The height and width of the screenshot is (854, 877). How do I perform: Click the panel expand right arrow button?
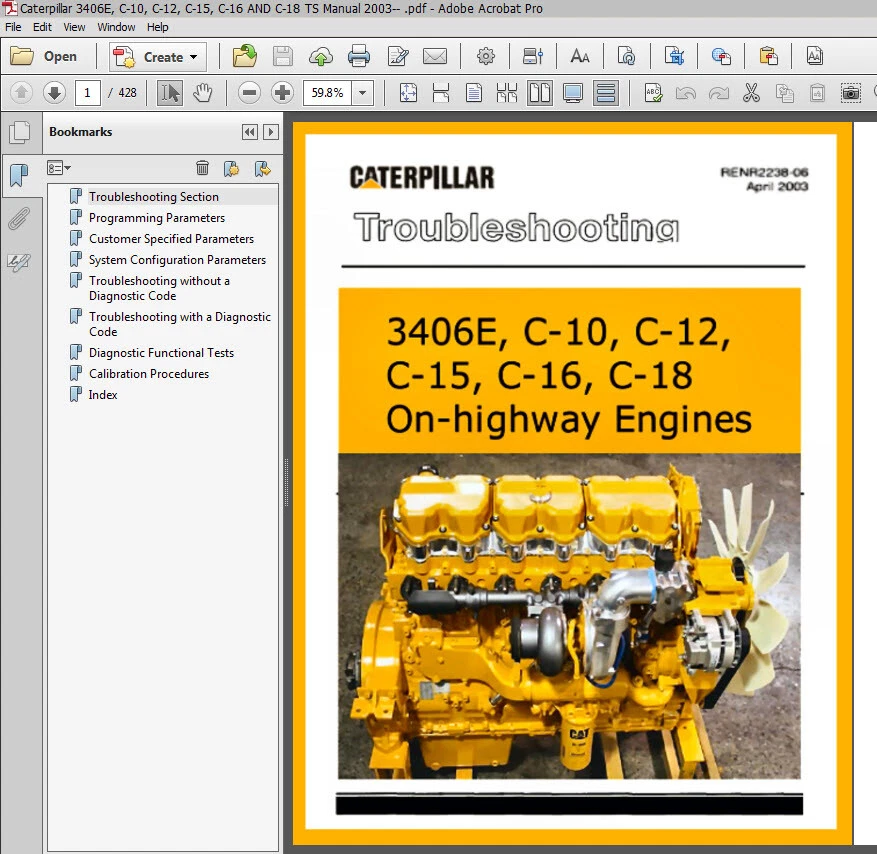pos(271,132)
